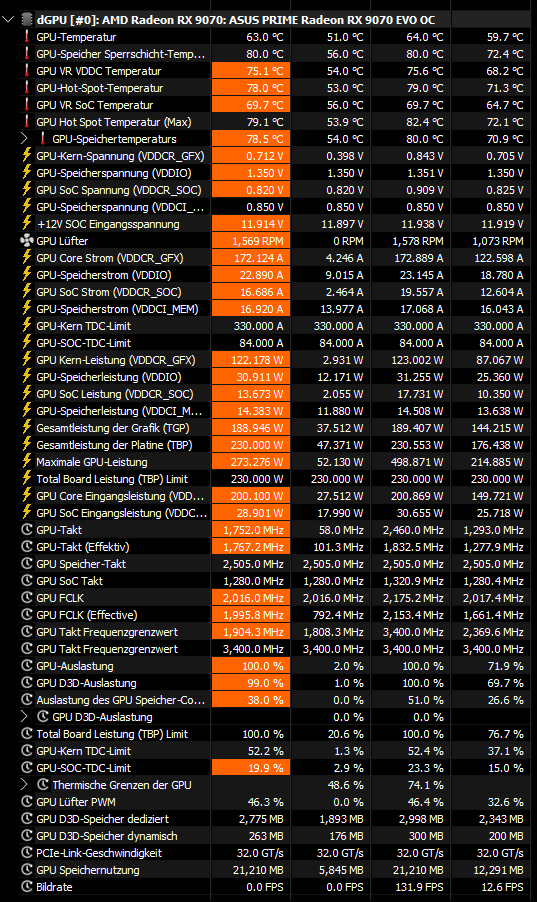Click thermometer icon beside GPU-Temperatur

point(26,37)
